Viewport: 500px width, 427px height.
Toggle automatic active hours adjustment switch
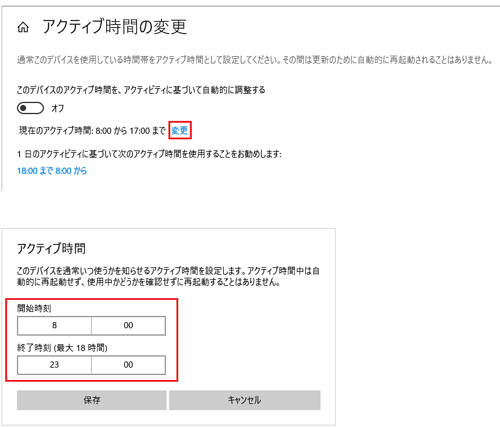[x=30, y=108]
